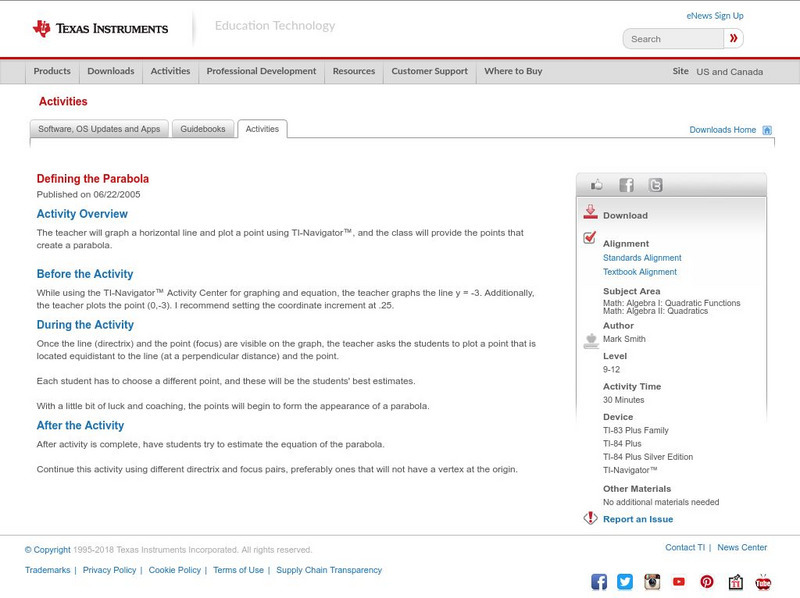Click the Author apple icon

[x=591, y=341]
